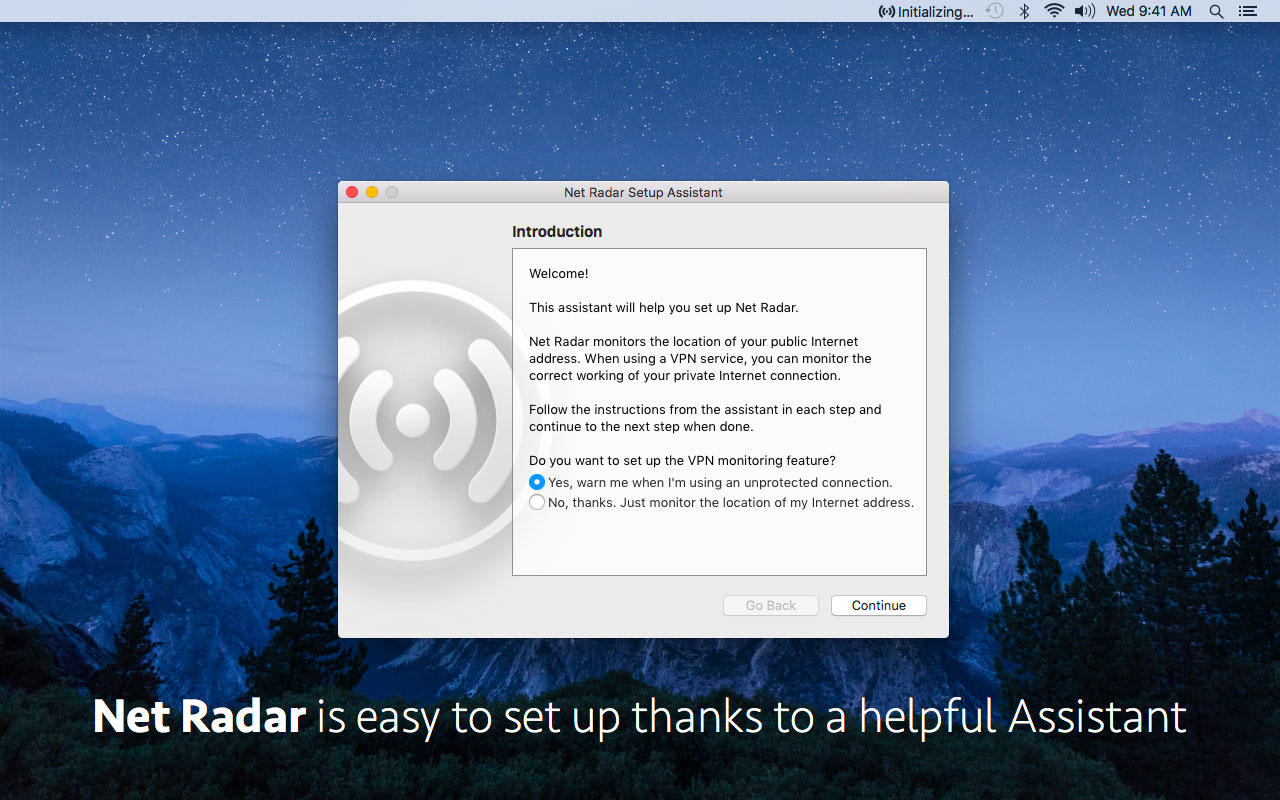Open the Bluetooth menu bar icon

(x=1024, y=11)
